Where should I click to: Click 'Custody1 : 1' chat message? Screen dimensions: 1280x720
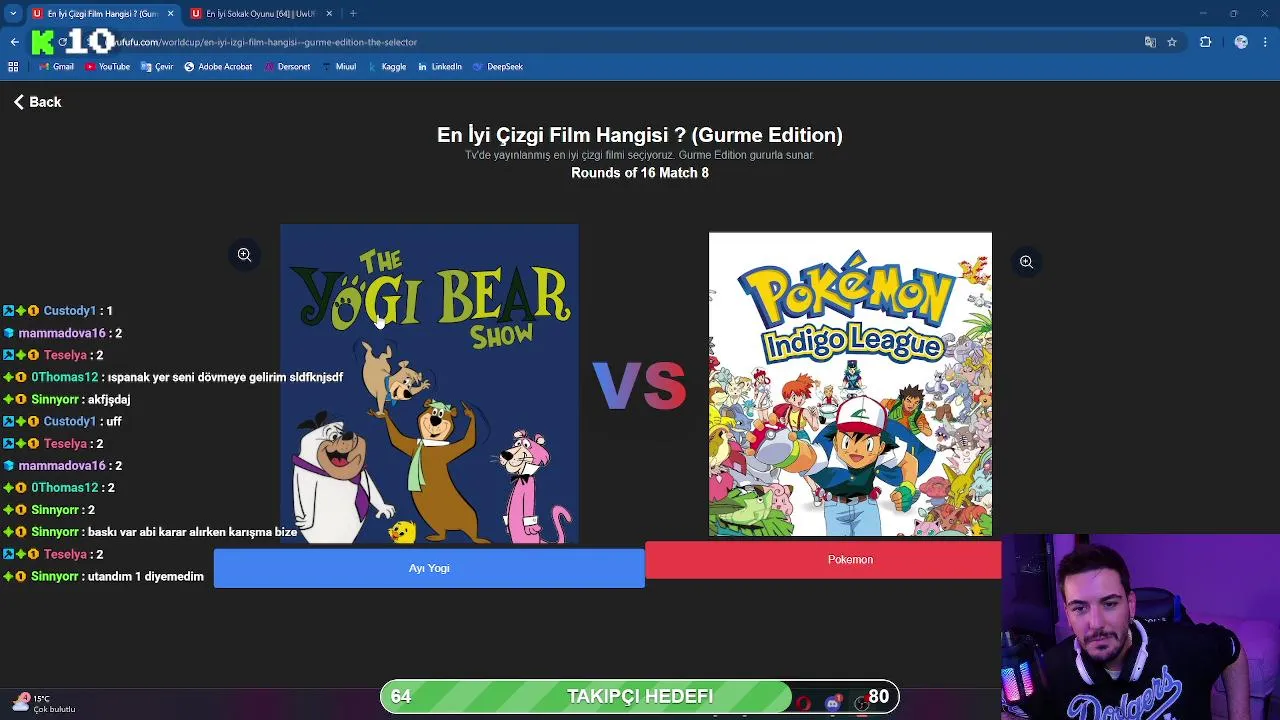click(58, 311)
